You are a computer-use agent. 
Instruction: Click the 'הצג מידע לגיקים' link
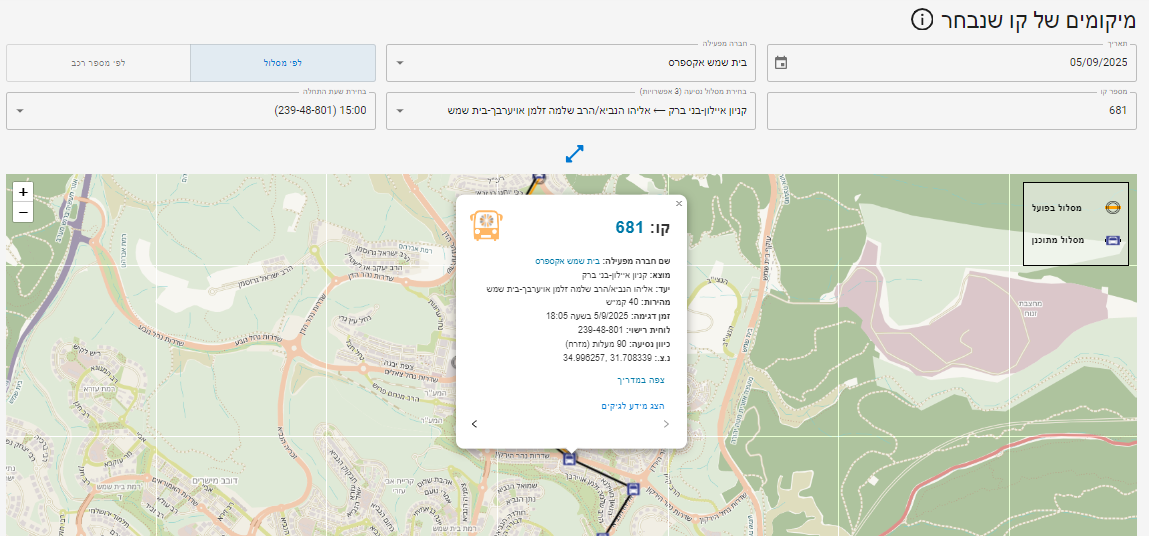pos(632,406)
